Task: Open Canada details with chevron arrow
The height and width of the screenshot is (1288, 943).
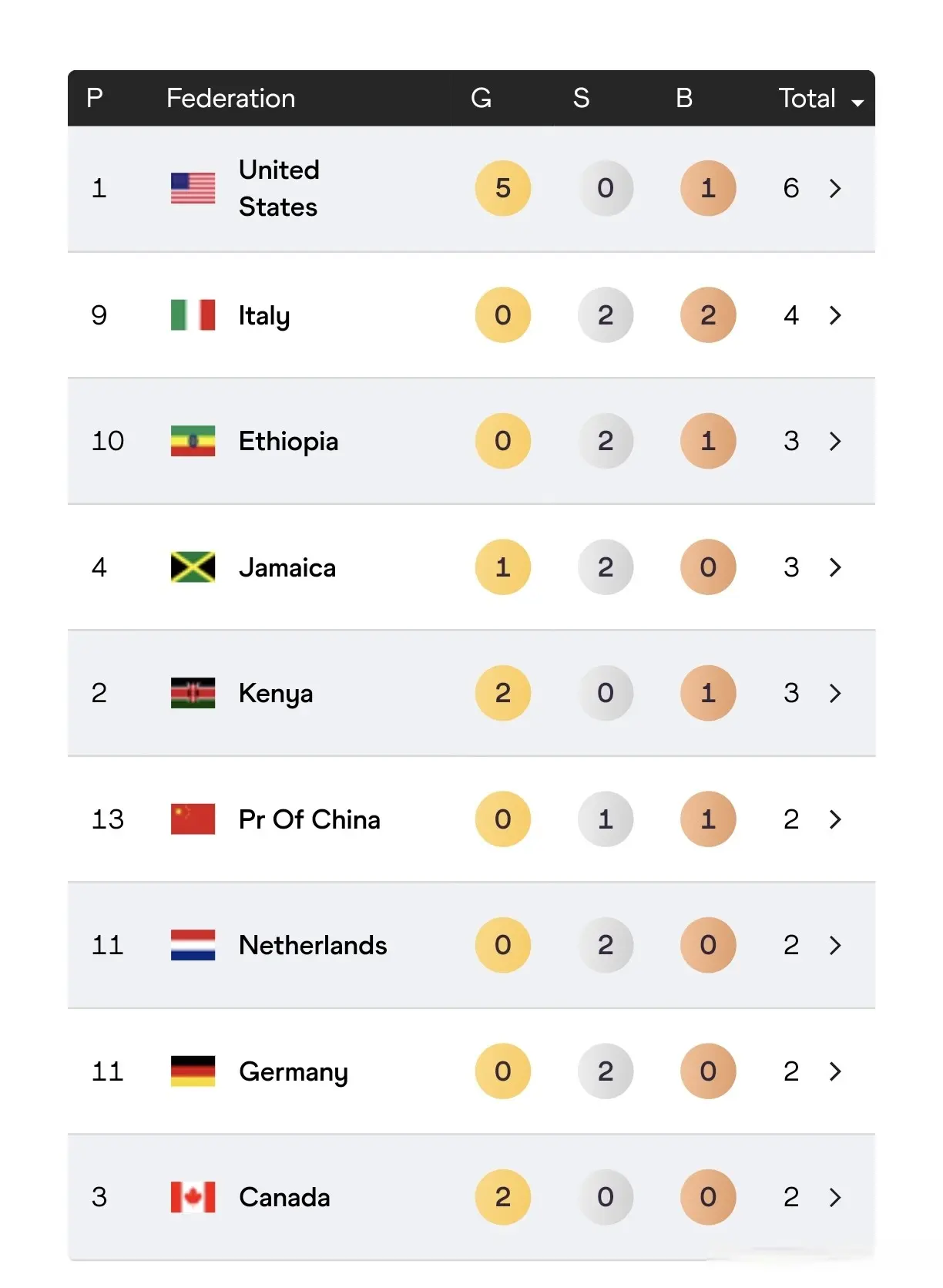Action: coord(835,1197)
